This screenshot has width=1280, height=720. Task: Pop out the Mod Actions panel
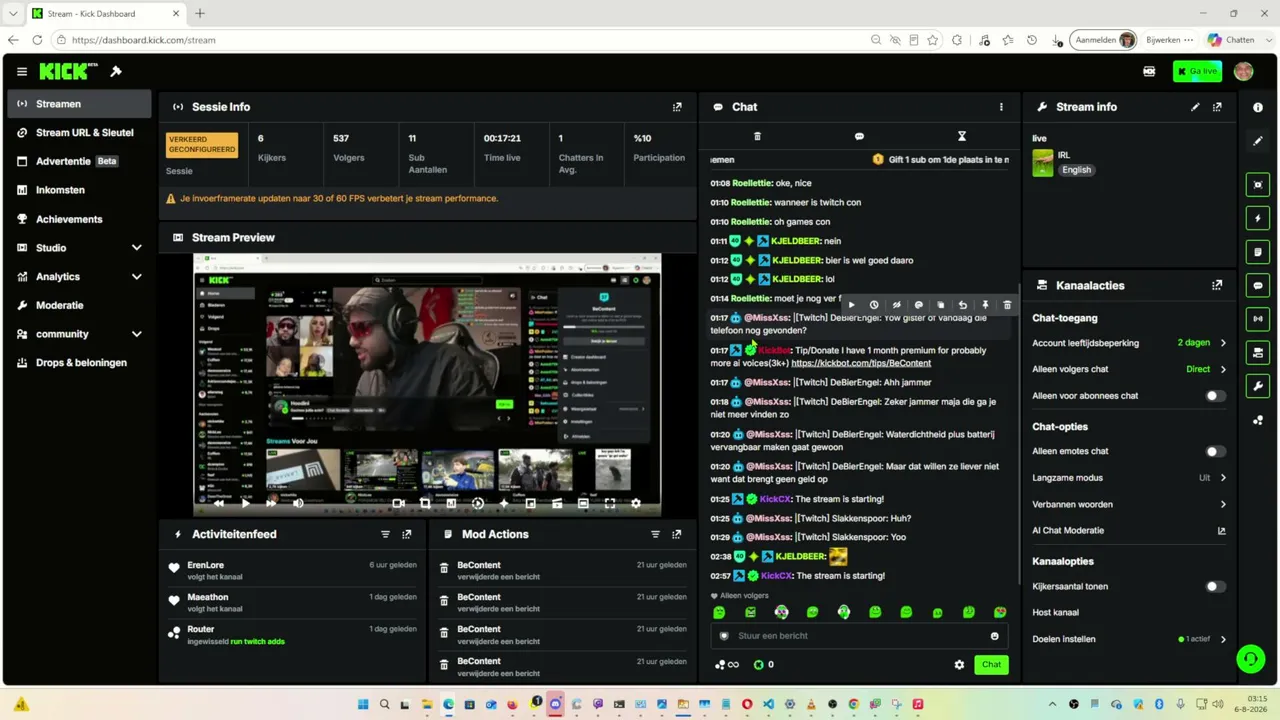pyautogui.click(x=677, y=534)
